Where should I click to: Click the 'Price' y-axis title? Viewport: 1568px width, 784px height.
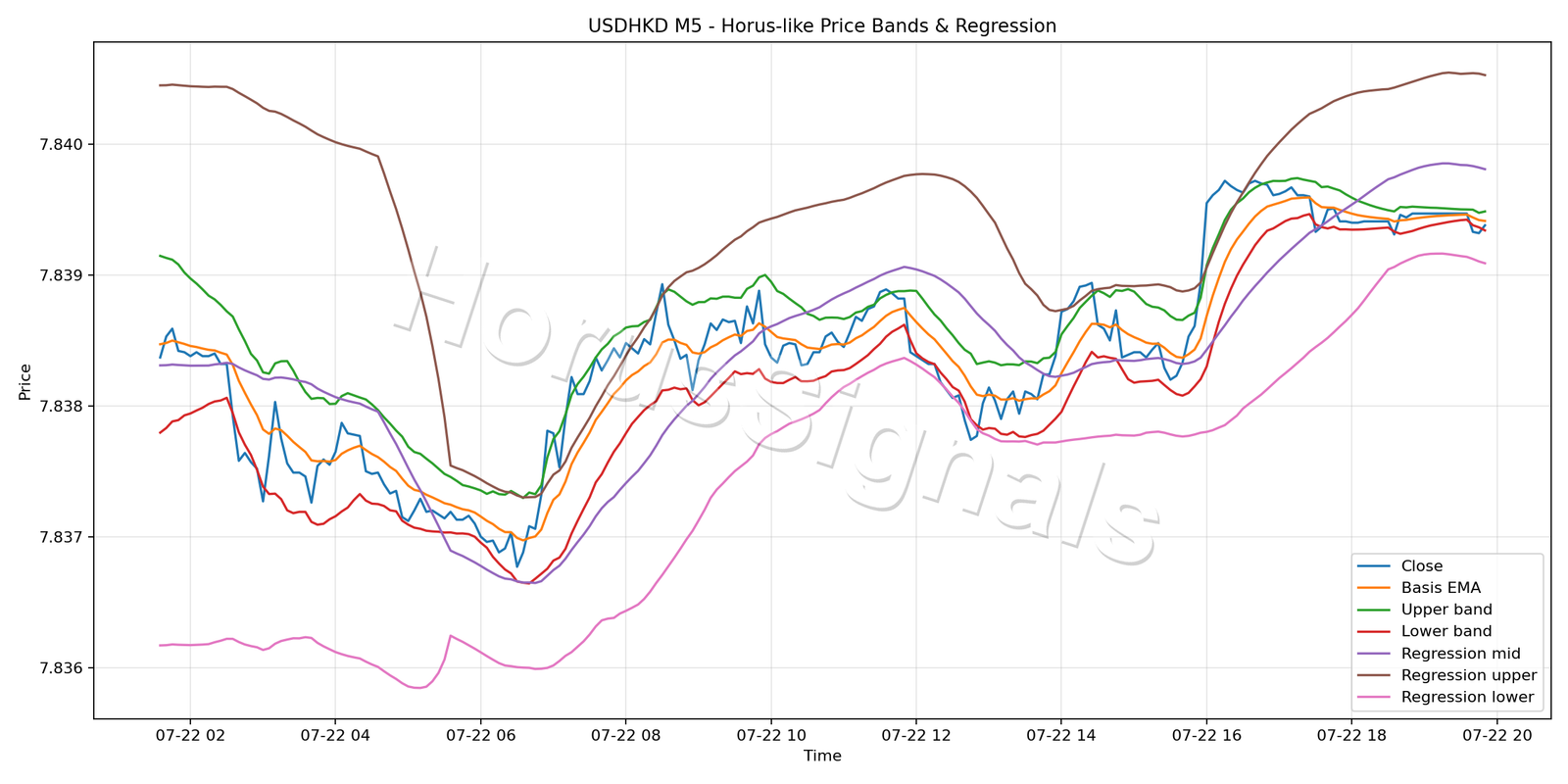(x=25, y=382)
